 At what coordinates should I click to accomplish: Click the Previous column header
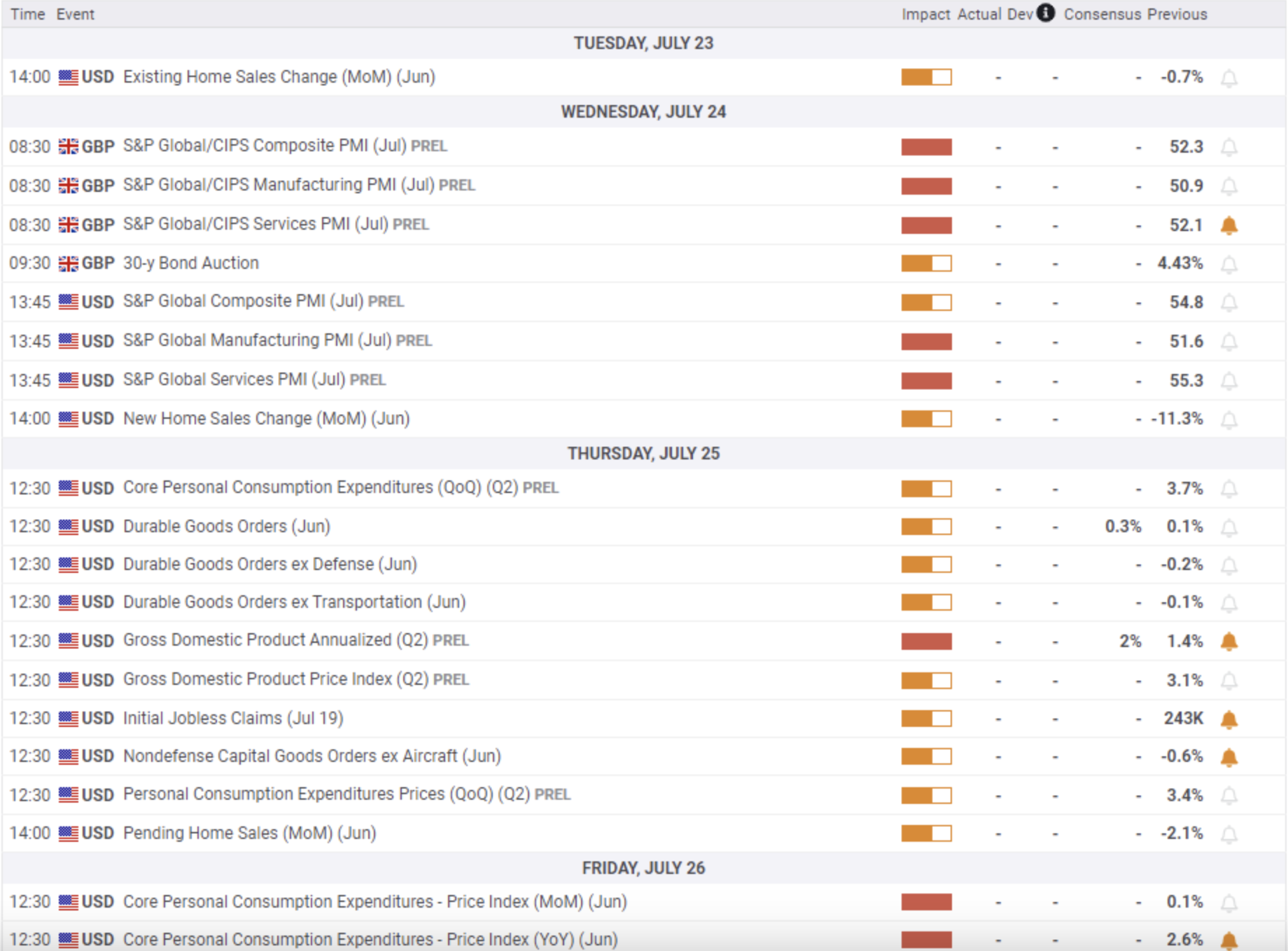point(1177,14)
